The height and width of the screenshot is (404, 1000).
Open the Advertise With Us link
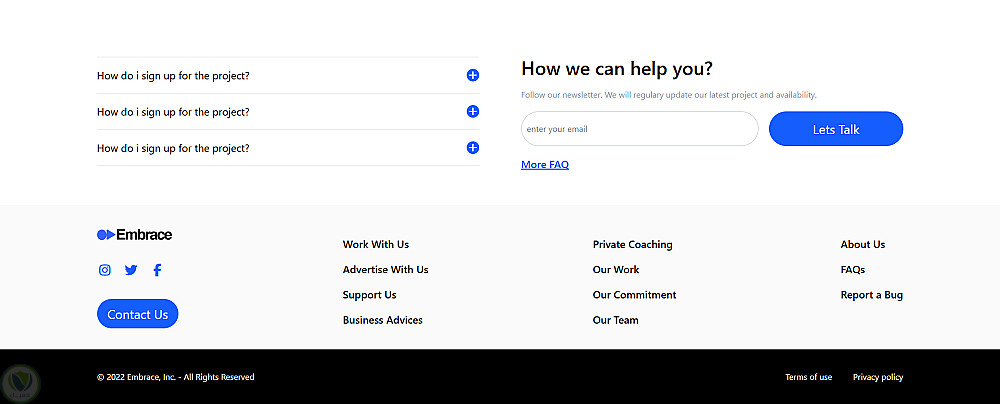[385, 270]
